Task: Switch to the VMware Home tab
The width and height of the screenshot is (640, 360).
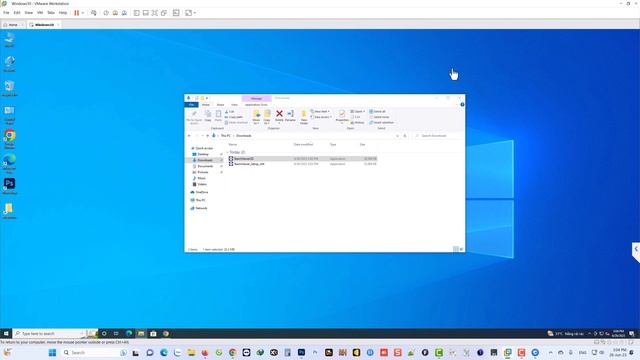Action: pyautogui.click(x=13, y=25)
